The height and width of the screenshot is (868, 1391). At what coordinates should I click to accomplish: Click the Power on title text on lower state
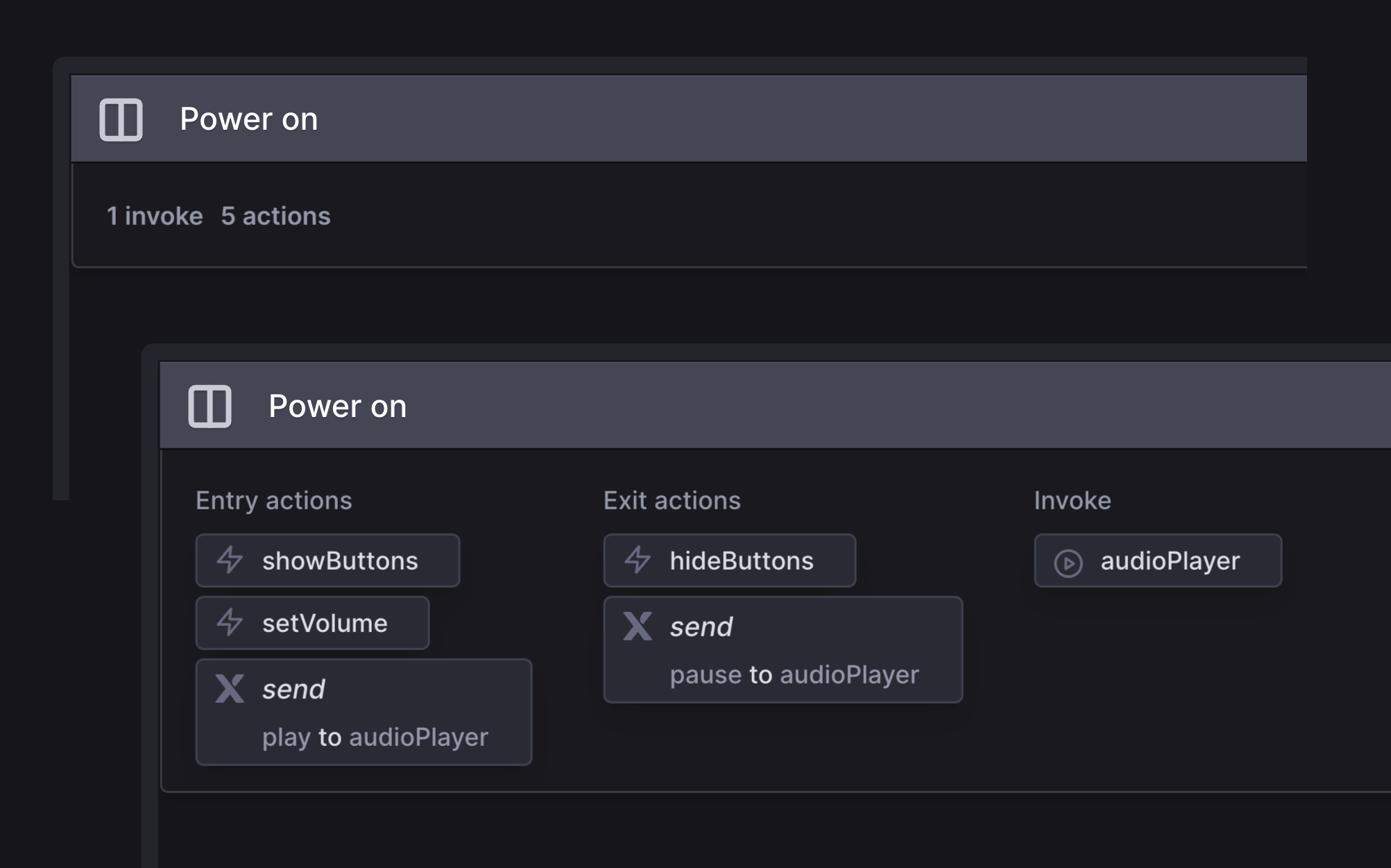338,406
